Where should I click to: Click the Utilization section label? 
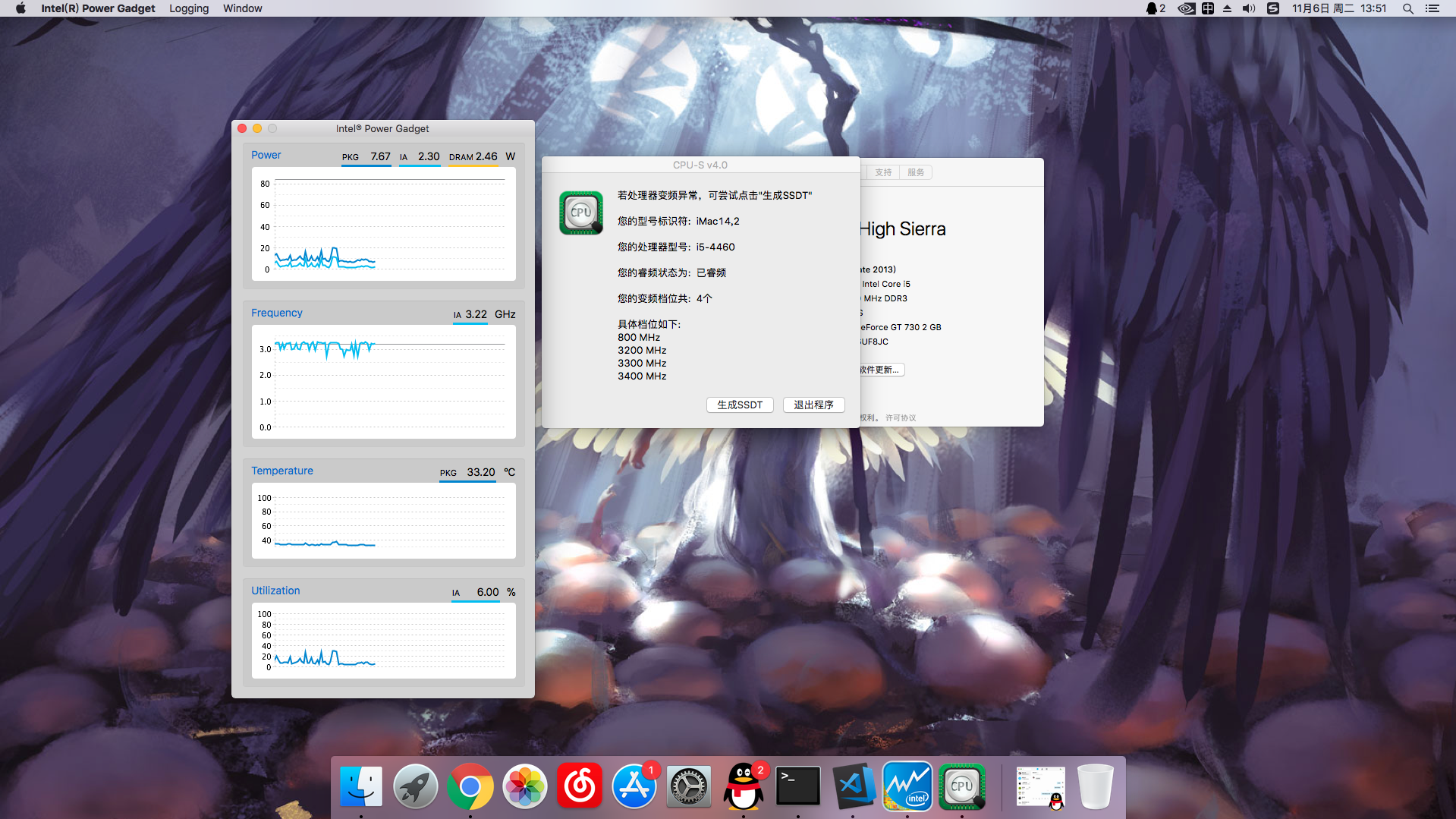pos(275,591)
